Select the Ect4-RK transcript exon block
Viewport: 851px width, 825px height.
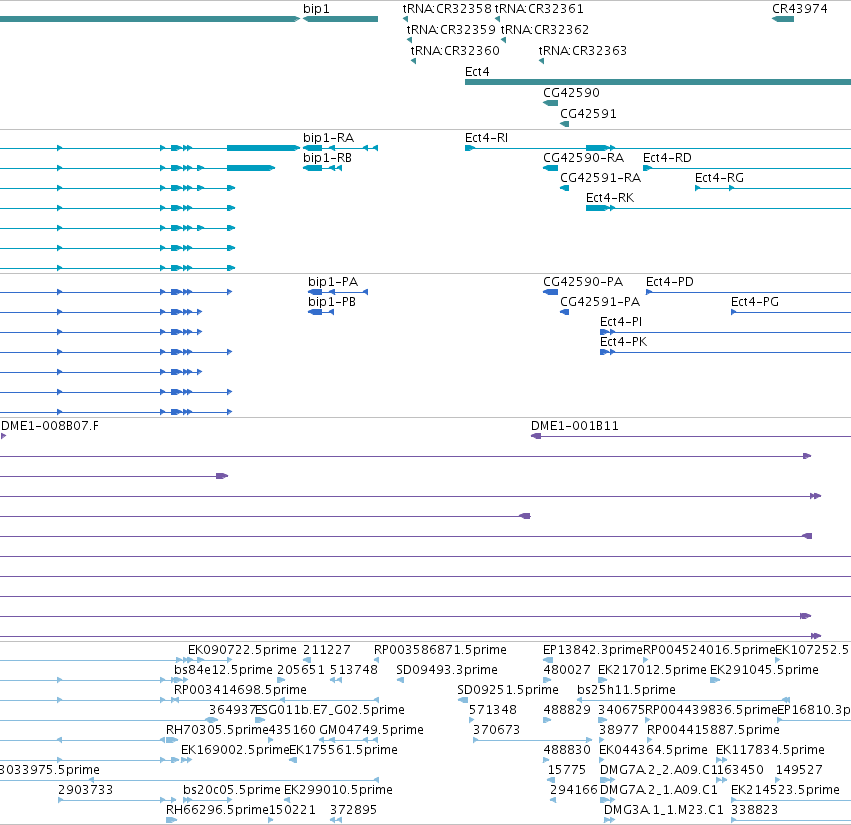pos(596,208)
